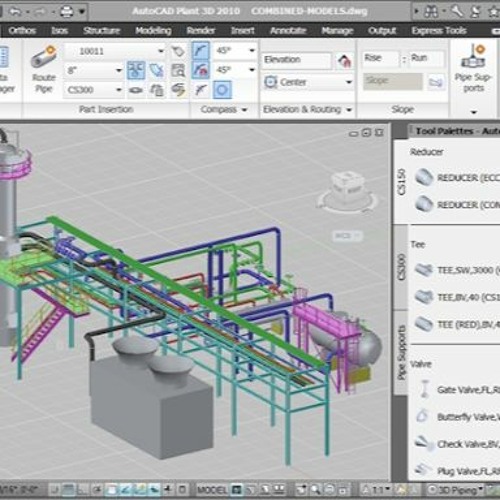Expand the Compass panel arrow
This screenshot has width=500, height=500.
click(x=244, y=110)
